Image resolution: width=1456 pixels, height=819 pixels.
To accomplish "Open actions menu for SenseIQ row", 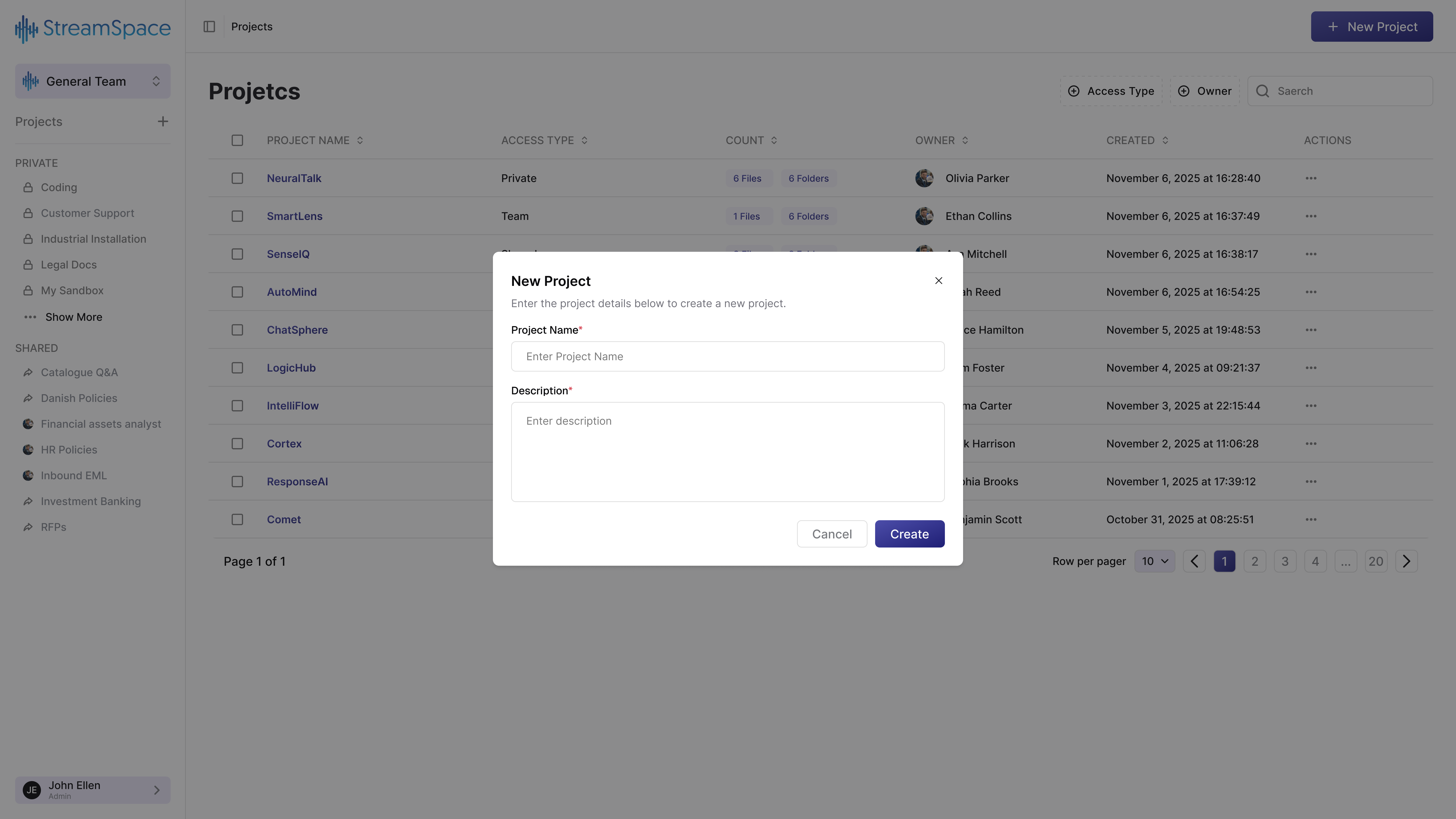I will (1311, 254).
